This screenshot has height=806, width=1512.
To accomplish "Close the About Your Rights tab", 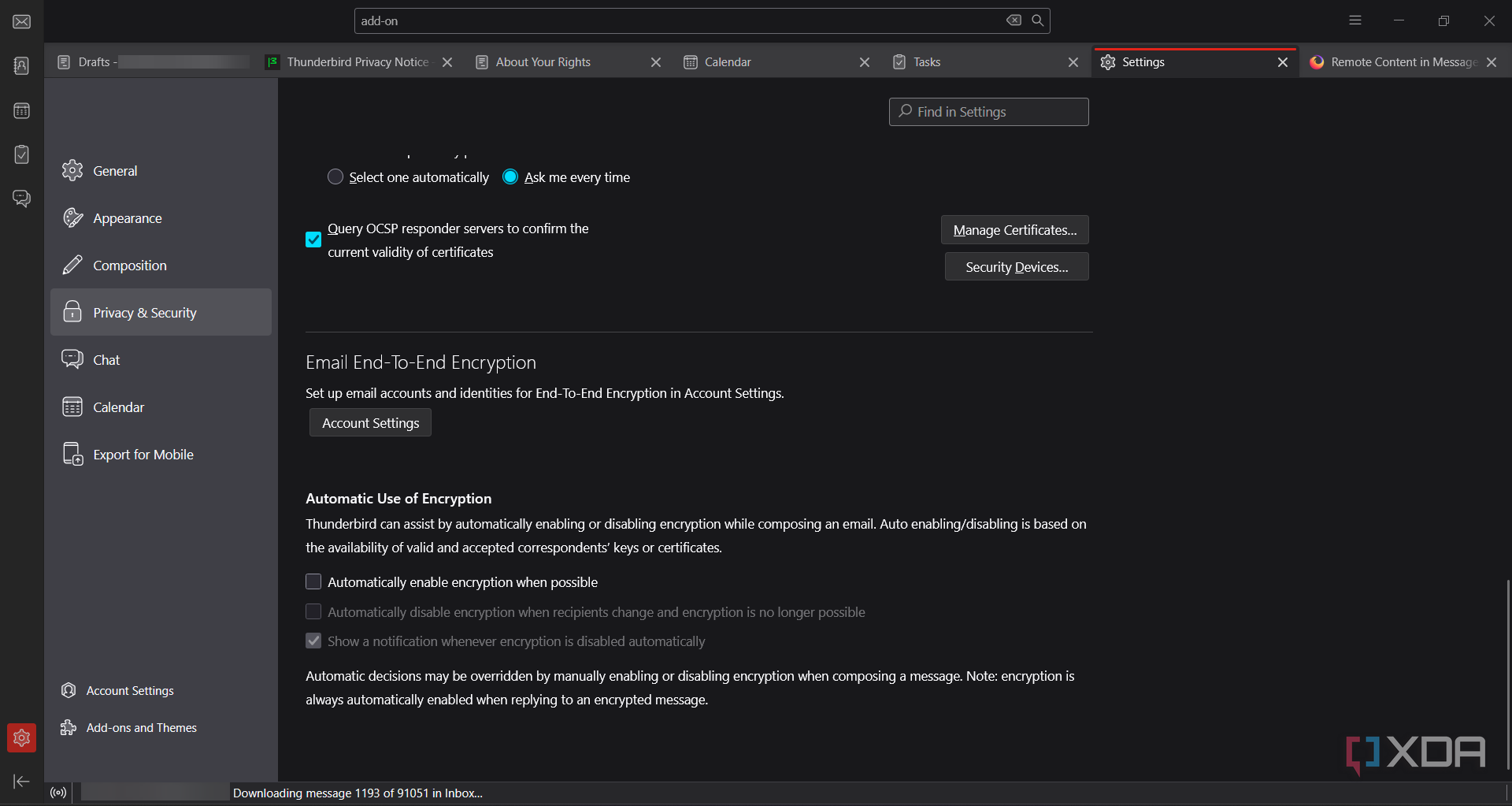I will [x=656, y=62].
